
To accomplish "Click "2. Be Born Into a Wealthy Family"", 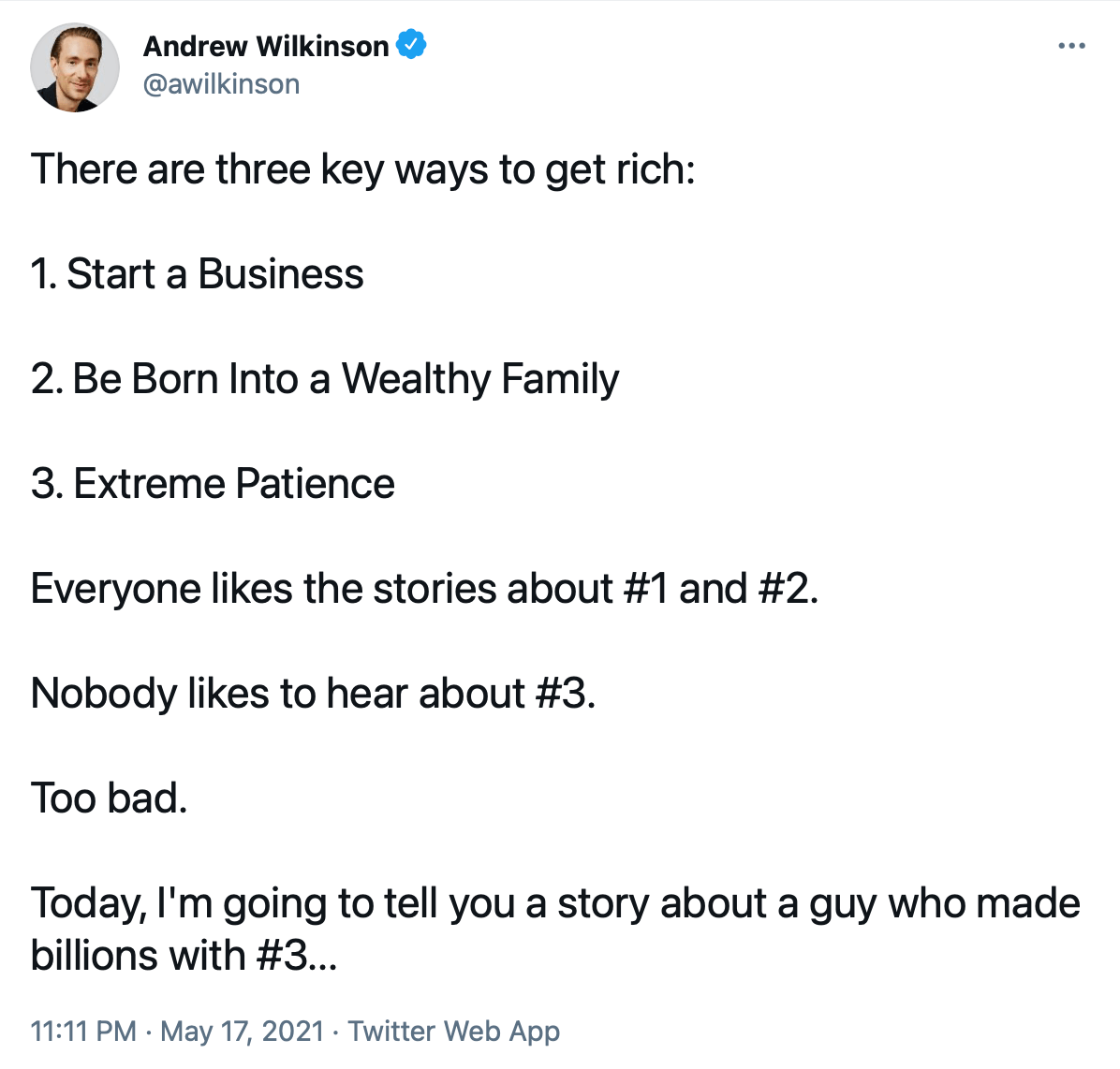I will coord(324,379).
